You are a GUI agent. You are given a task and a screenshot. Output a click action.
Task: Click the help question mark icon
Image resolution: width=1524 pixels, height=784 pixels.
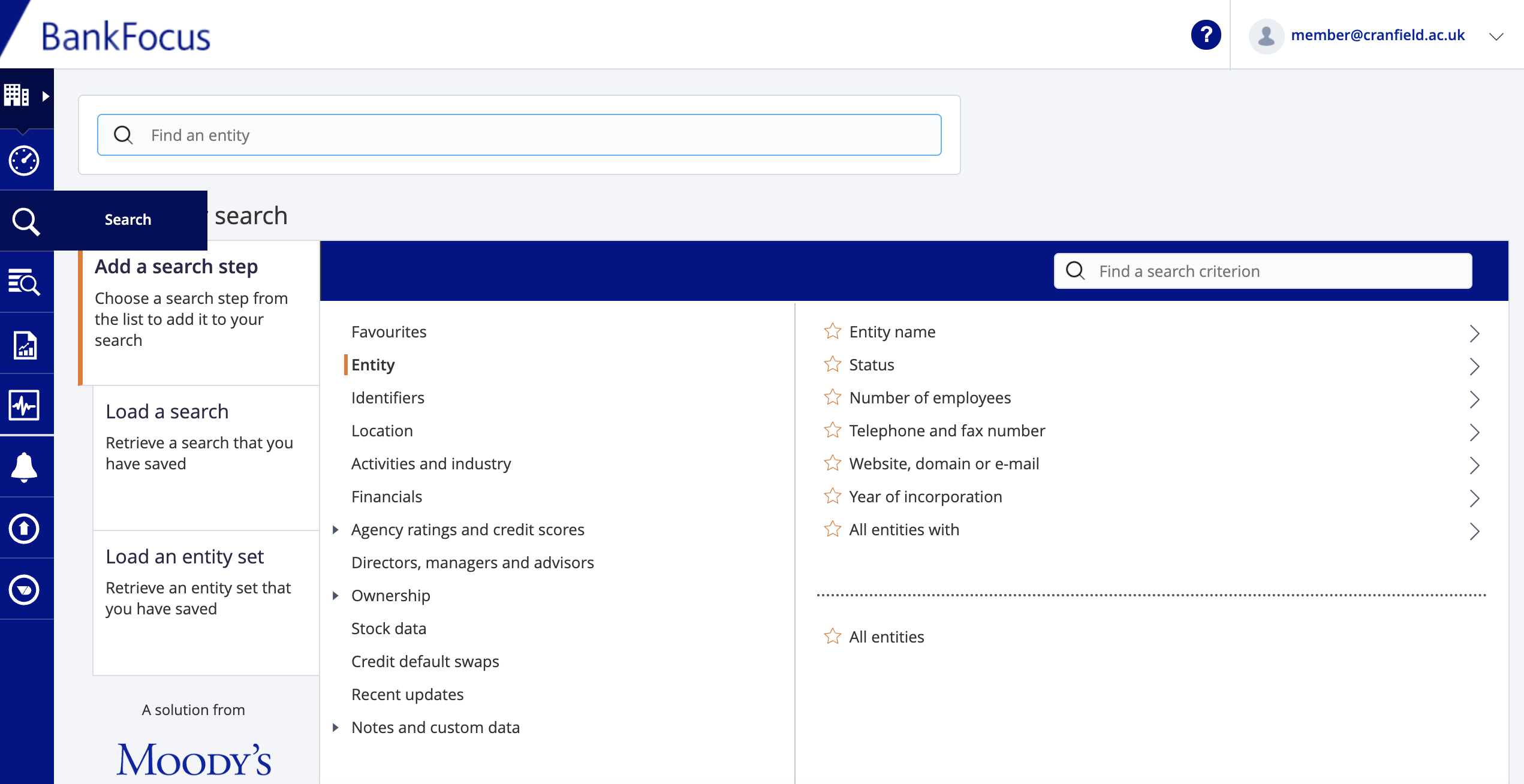click(x=1206, y=35)
